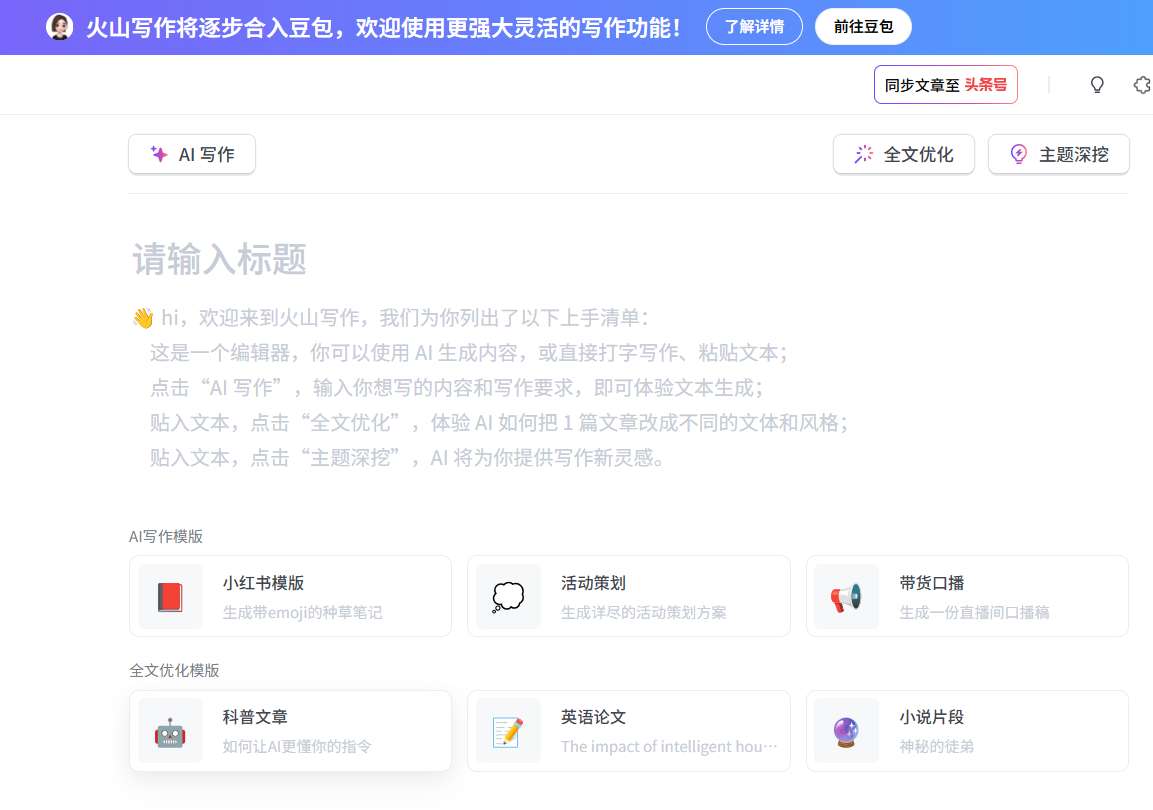Click the puzzle-piece extension icon

(x=1141, y=85)
